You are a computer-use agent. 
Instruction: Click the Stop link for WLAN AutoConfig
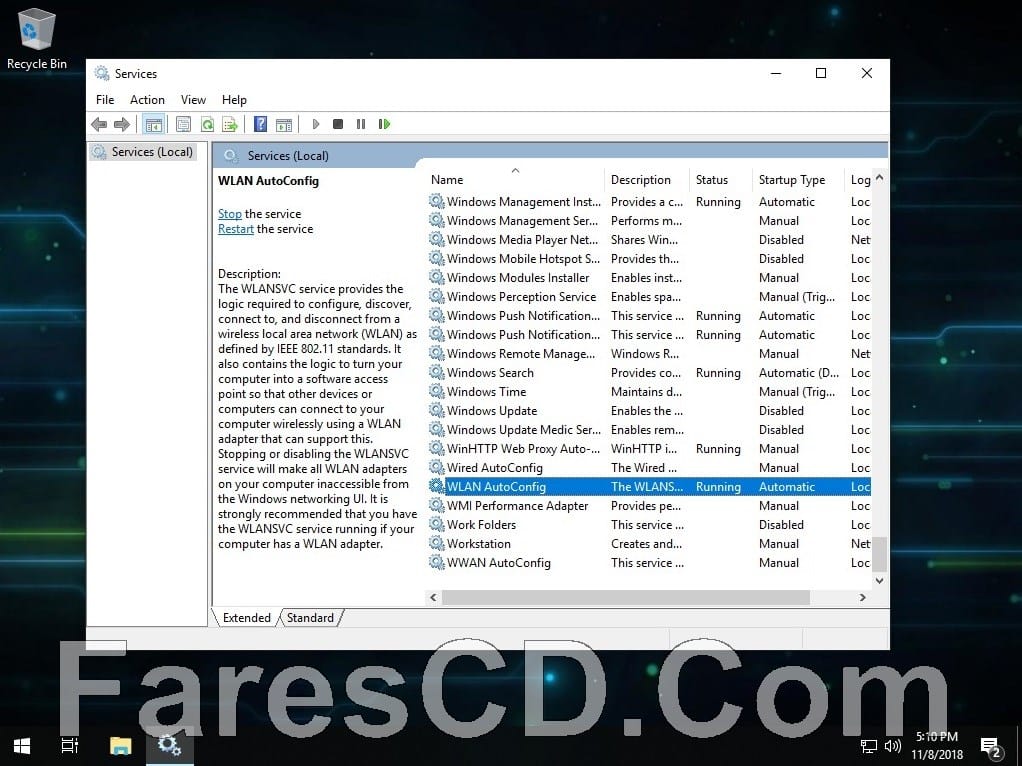229,214
